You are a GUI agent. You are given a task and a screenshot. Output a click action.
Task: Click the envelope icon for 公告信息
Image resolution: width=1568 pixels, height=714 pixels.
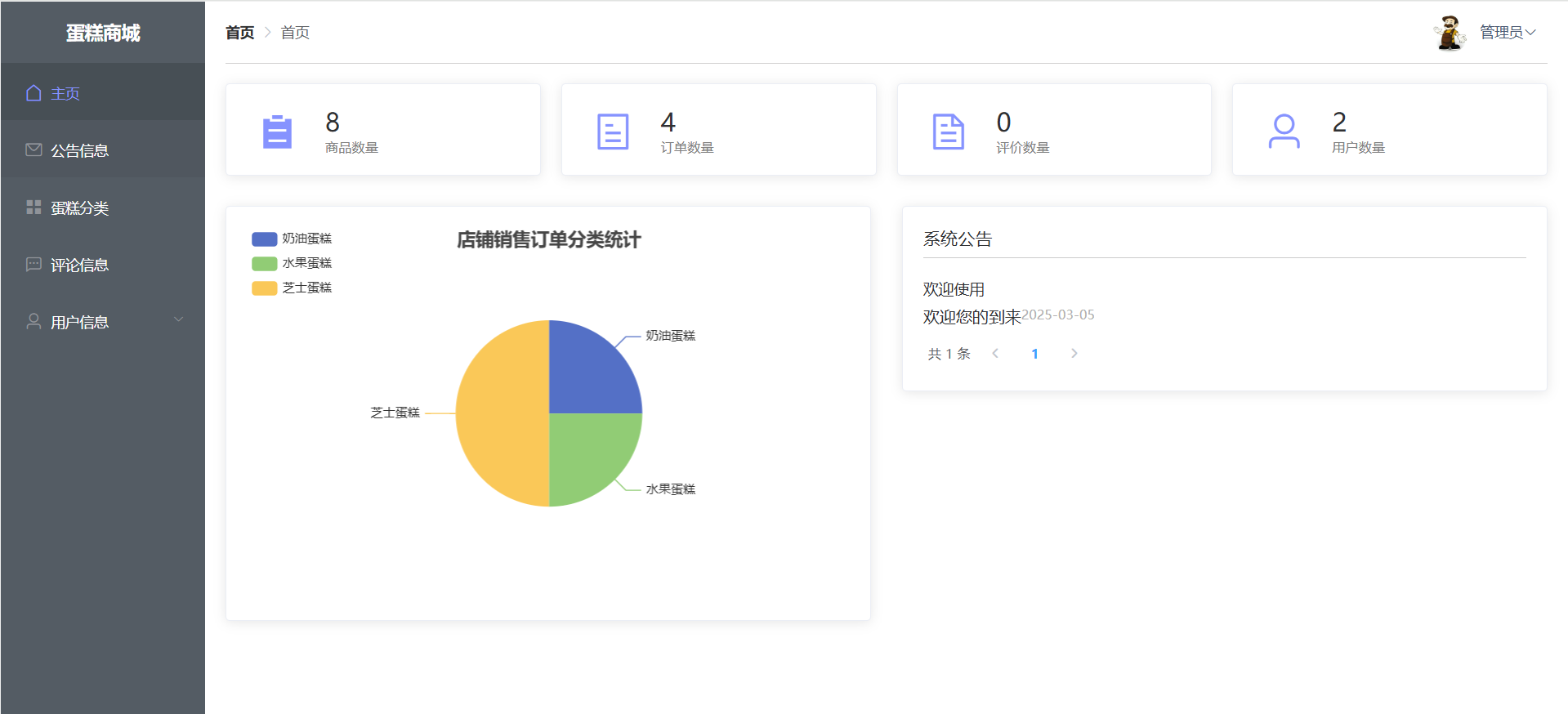(x=34, y=149)
